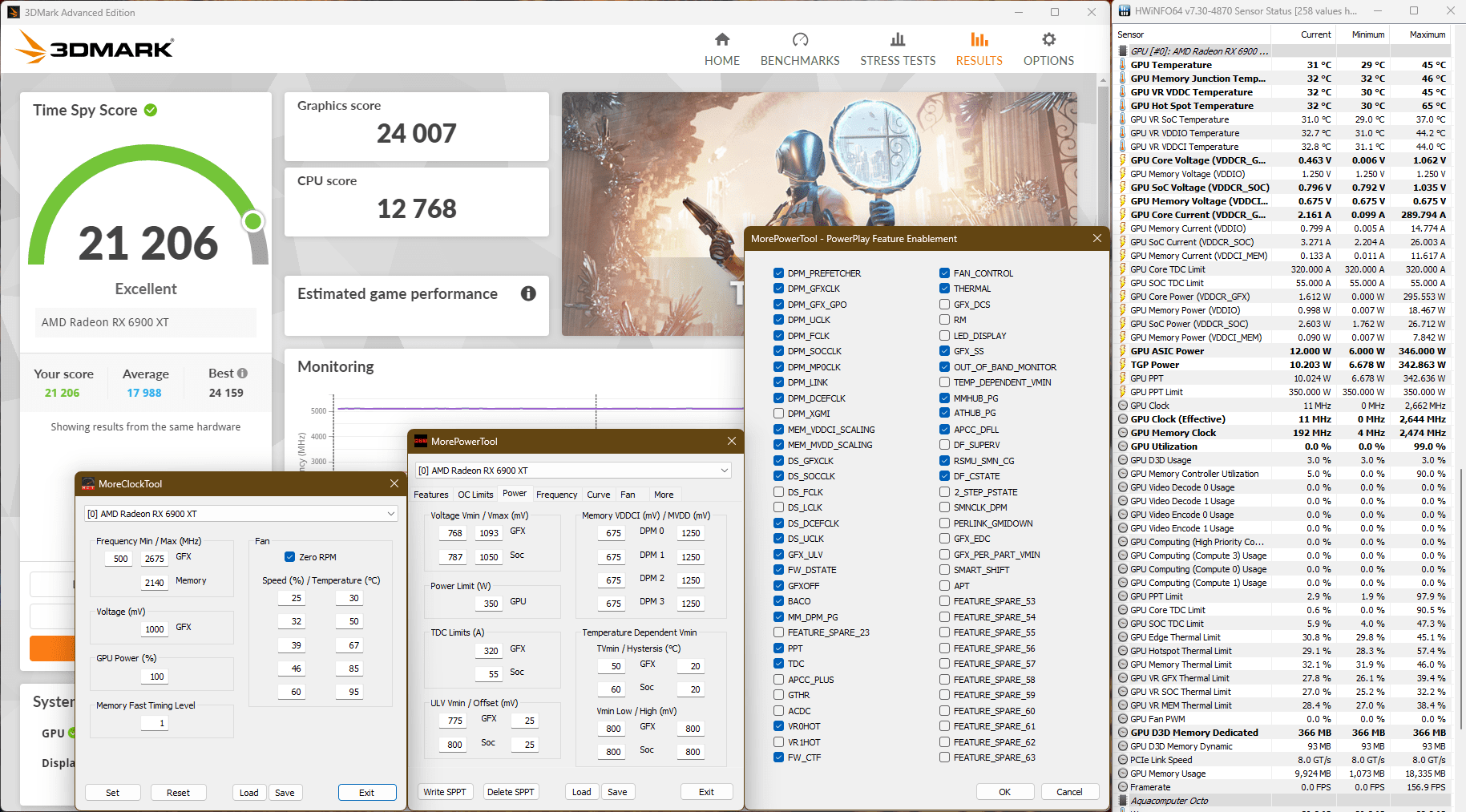Open the Home section in 3DMark
This screenshot has height=812, width=1466.
pos(722,50)
